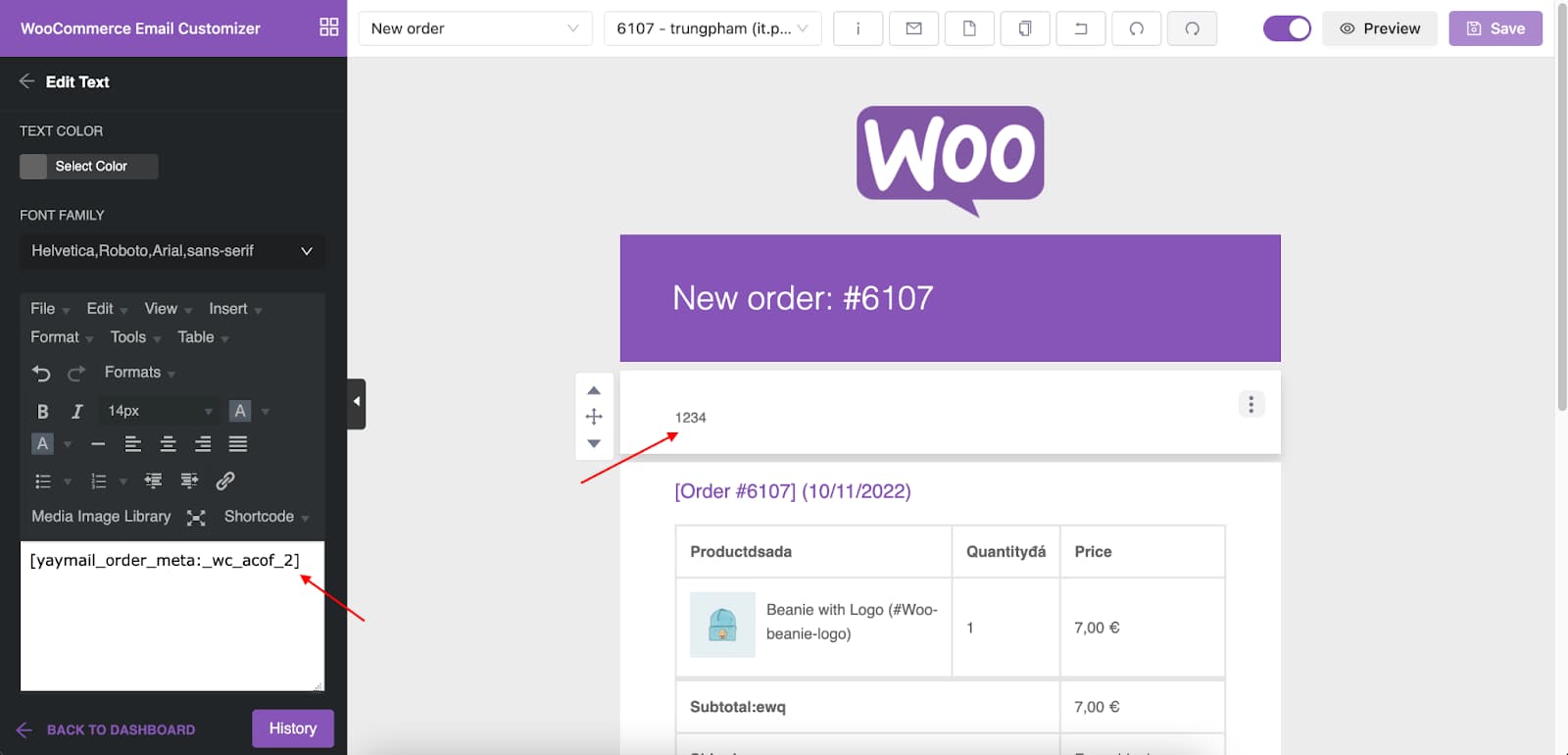This screenshot has height=755, width=1568.
Task: Click the editor undo arrow
Action: coord(41,373)
